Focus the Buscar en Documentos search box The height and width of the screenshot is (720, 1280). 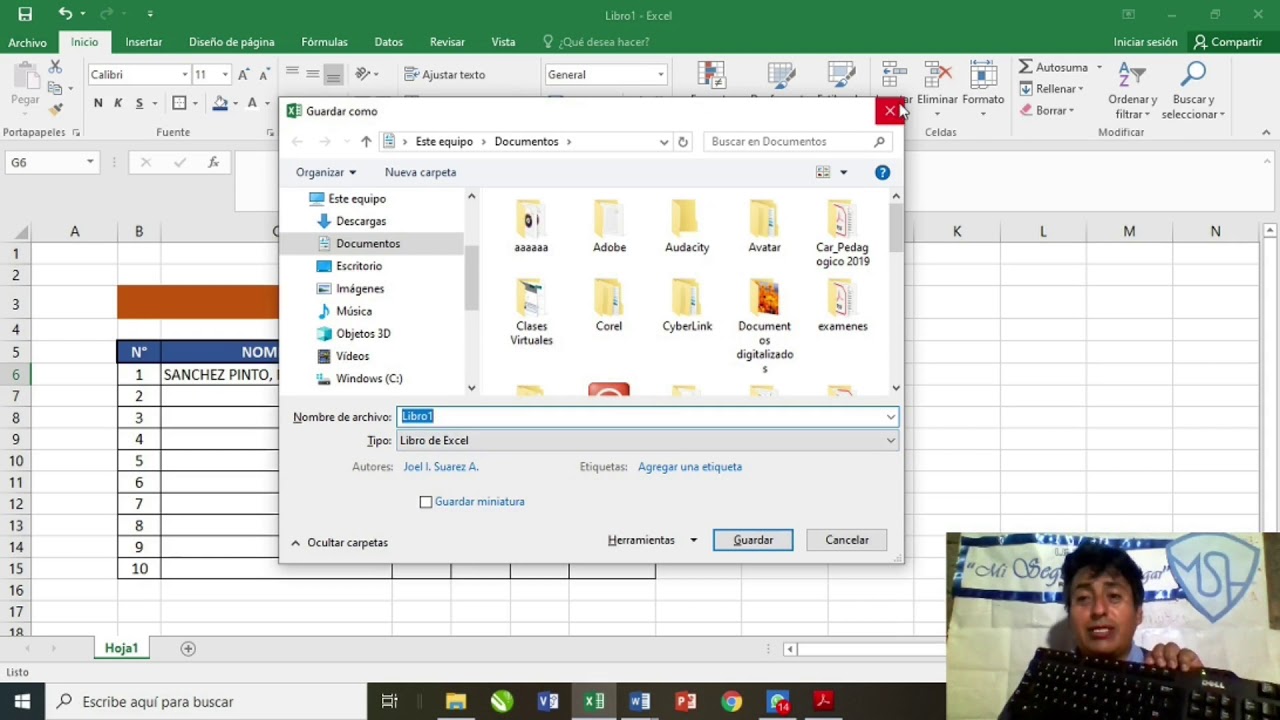click(798, 142)
